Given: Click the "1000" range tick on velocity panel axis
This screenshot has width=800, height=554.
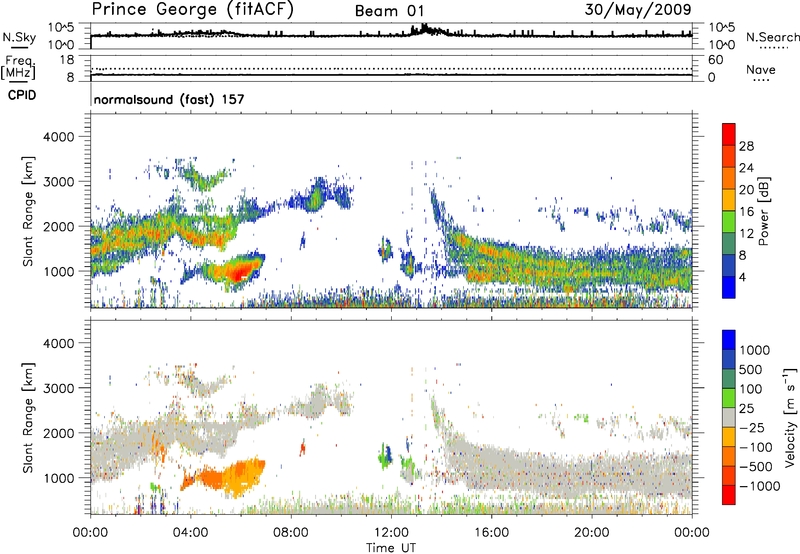Looking at the screenshot, I should (x=58, y=478).
